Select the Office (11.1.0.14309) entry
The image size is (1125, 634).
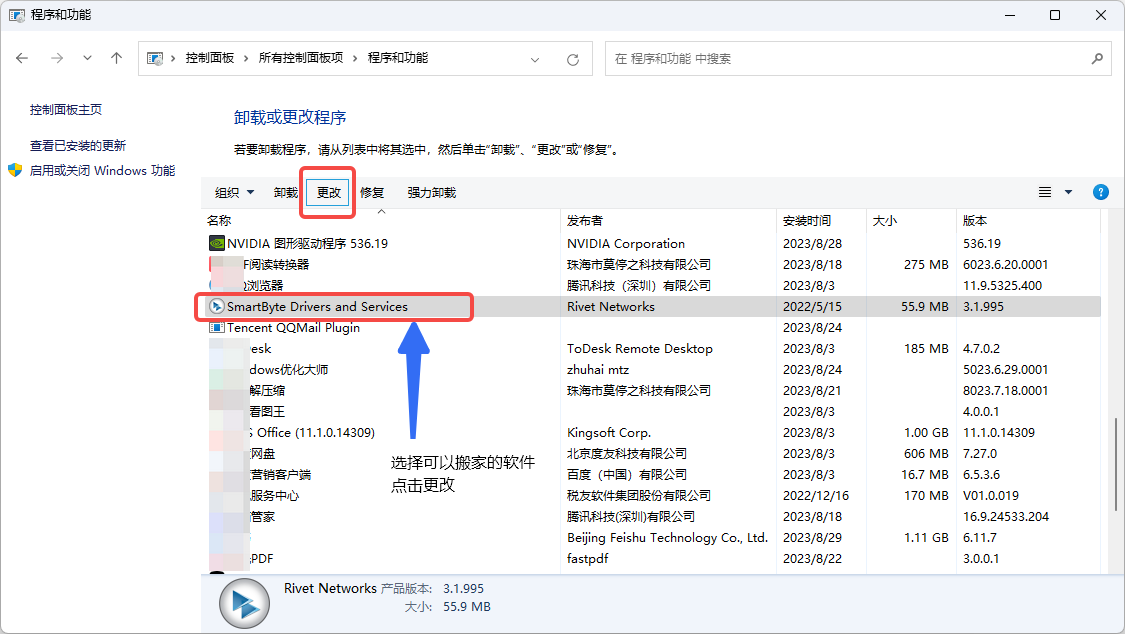tap(651, 432)
